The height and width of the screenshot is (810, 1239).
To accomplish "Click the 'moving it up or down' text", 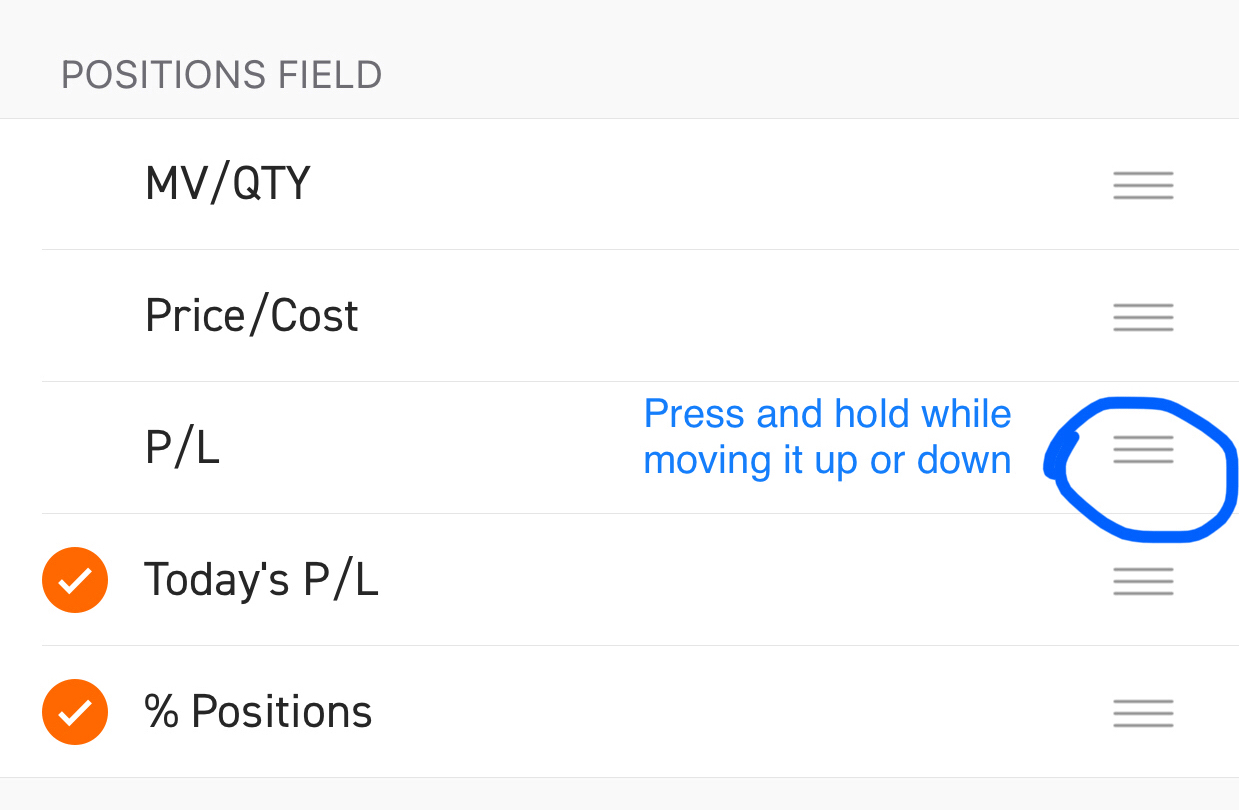I will pos(828,461).
